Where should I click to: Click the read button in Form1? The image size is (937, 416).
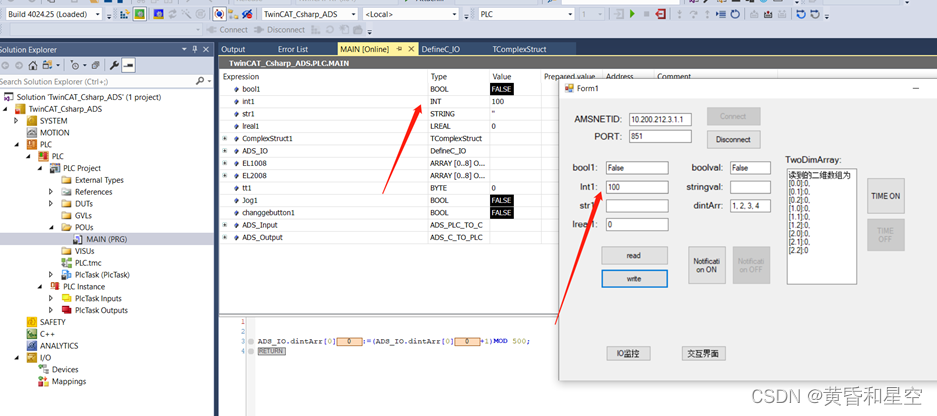click(634, 256)
